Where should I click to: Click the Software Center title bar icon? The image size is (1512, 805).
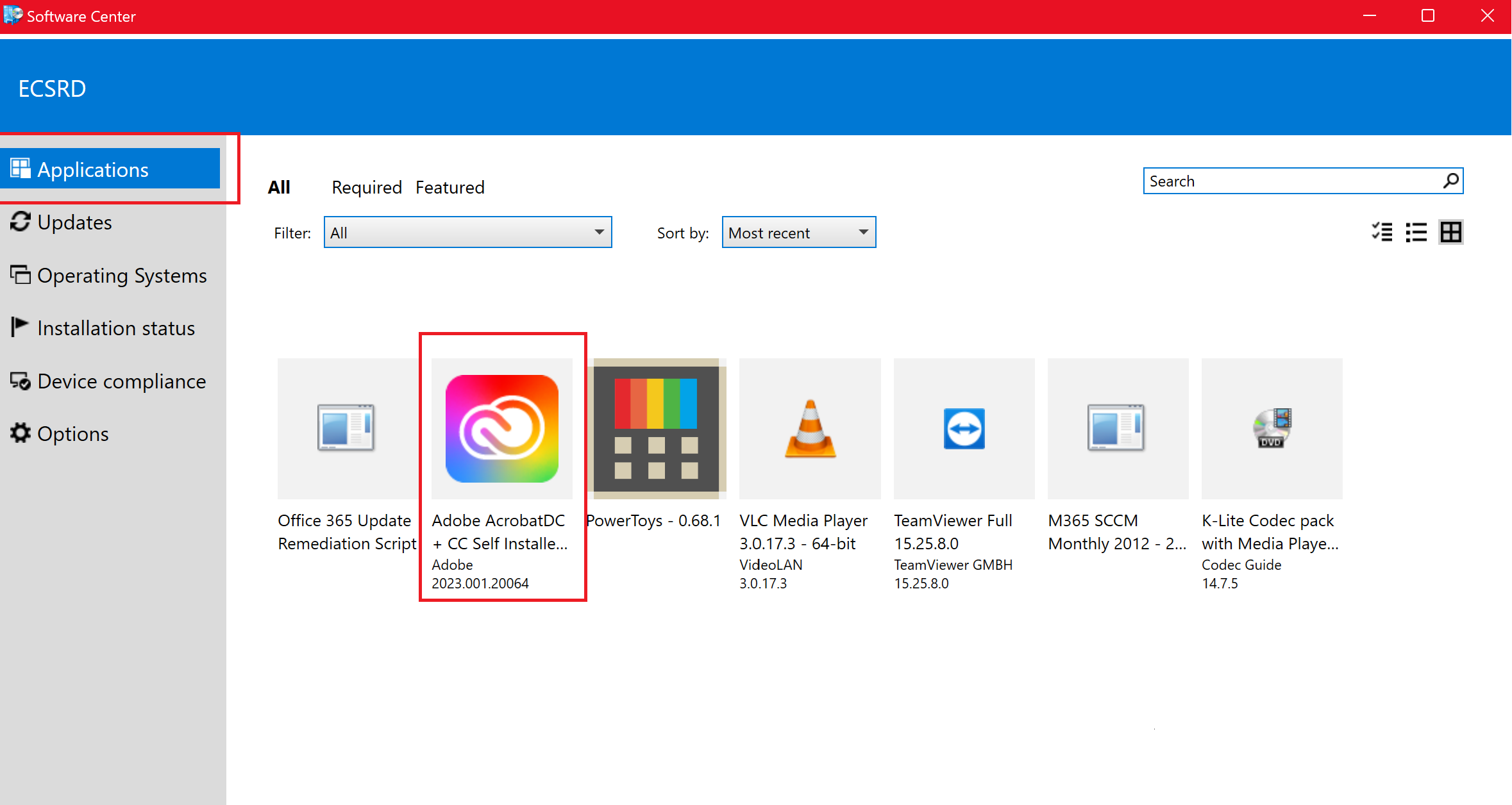click(x=13, y=15)
